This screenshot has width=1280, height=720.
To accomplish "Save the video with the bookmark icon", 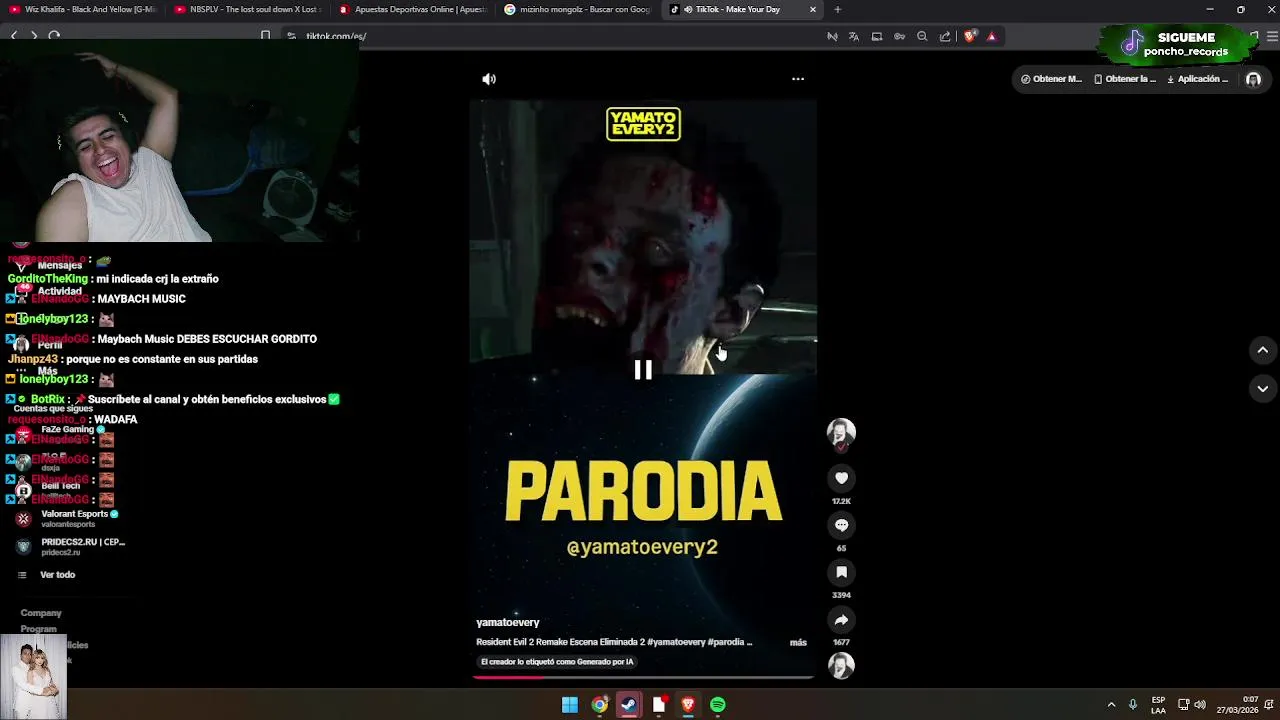I will [x=841, y=572].
